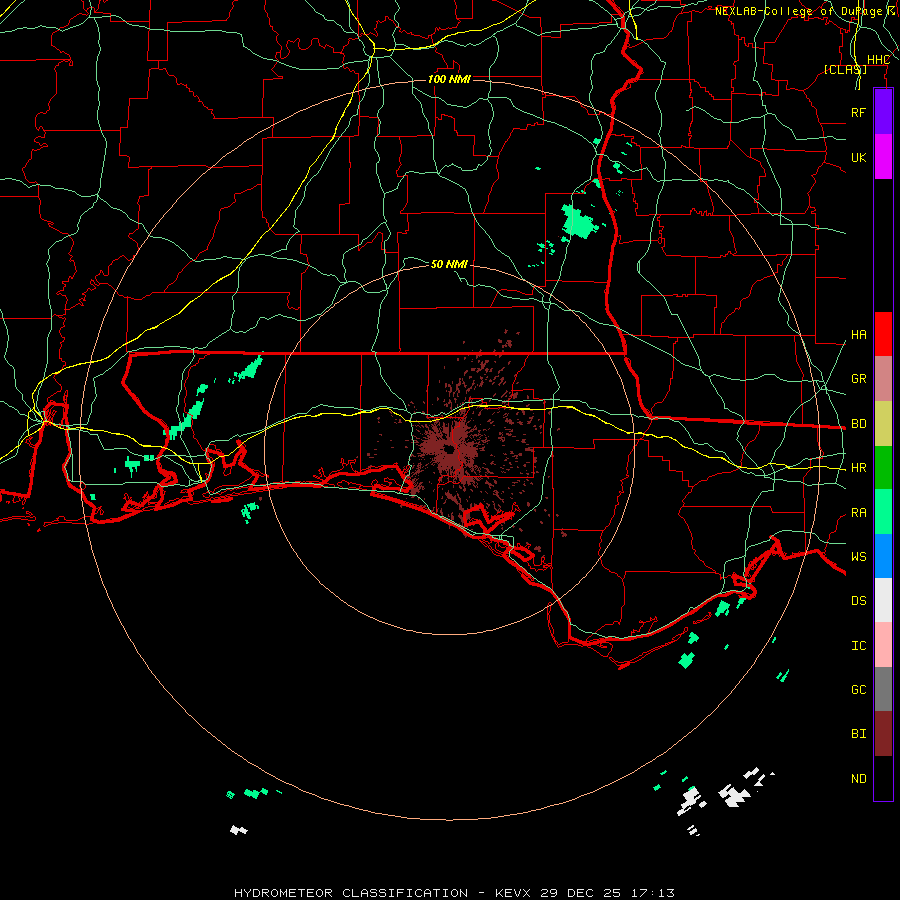The height and width of the screenshot is (900, 900).
Task: Select the 'GC' legend label
Action: 858,690
